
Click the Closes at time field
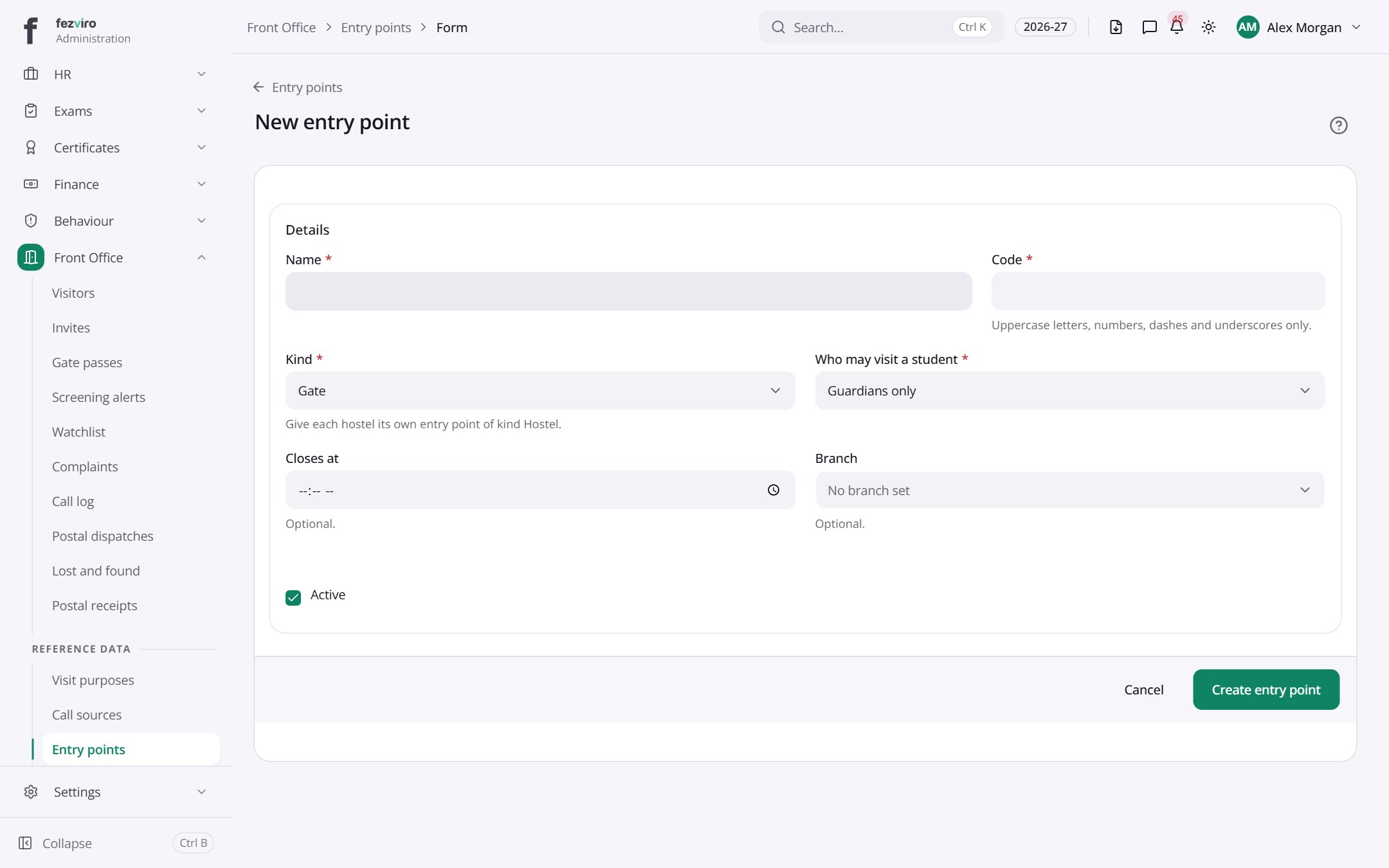coord(540,490)
